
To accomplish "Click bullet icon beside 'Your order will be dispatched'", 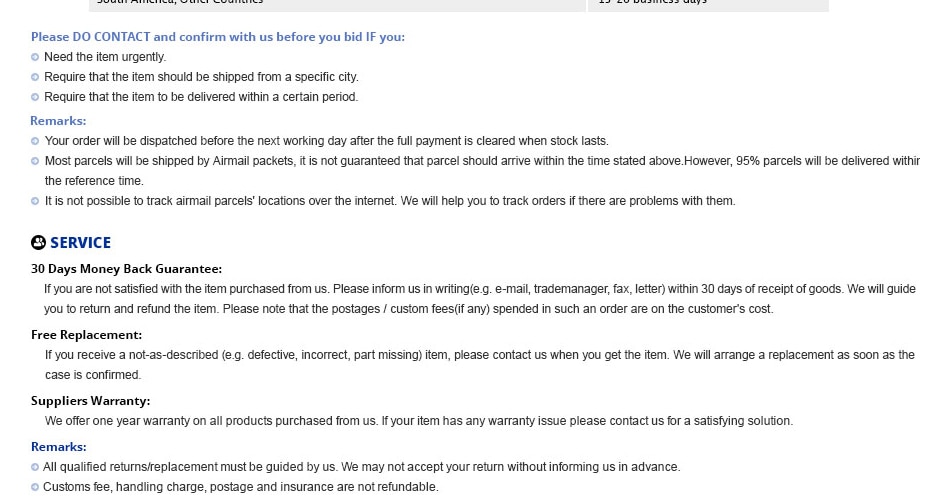I will pos(35,141).
